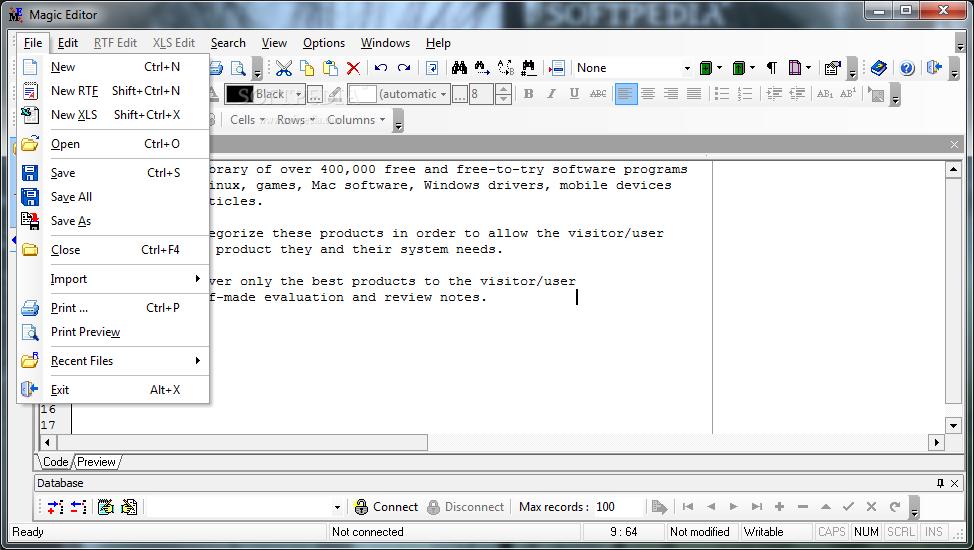Click the Go to line binoculars icon
The height and width of the screenshot is (550, 974).
click(529, 68)
